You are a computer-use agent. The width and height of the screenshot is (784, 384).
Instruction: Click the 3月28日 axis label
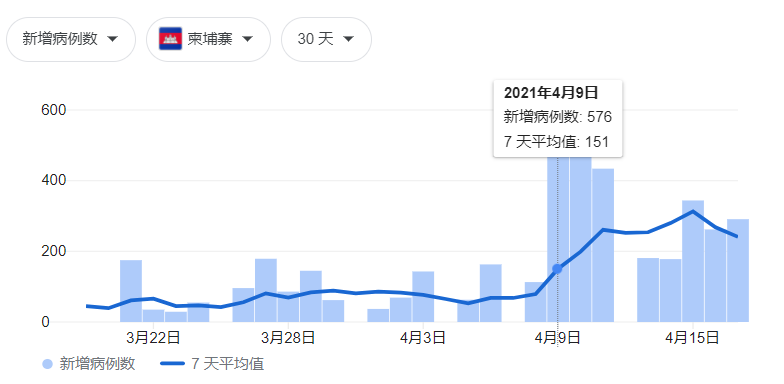tap(288, 338)
